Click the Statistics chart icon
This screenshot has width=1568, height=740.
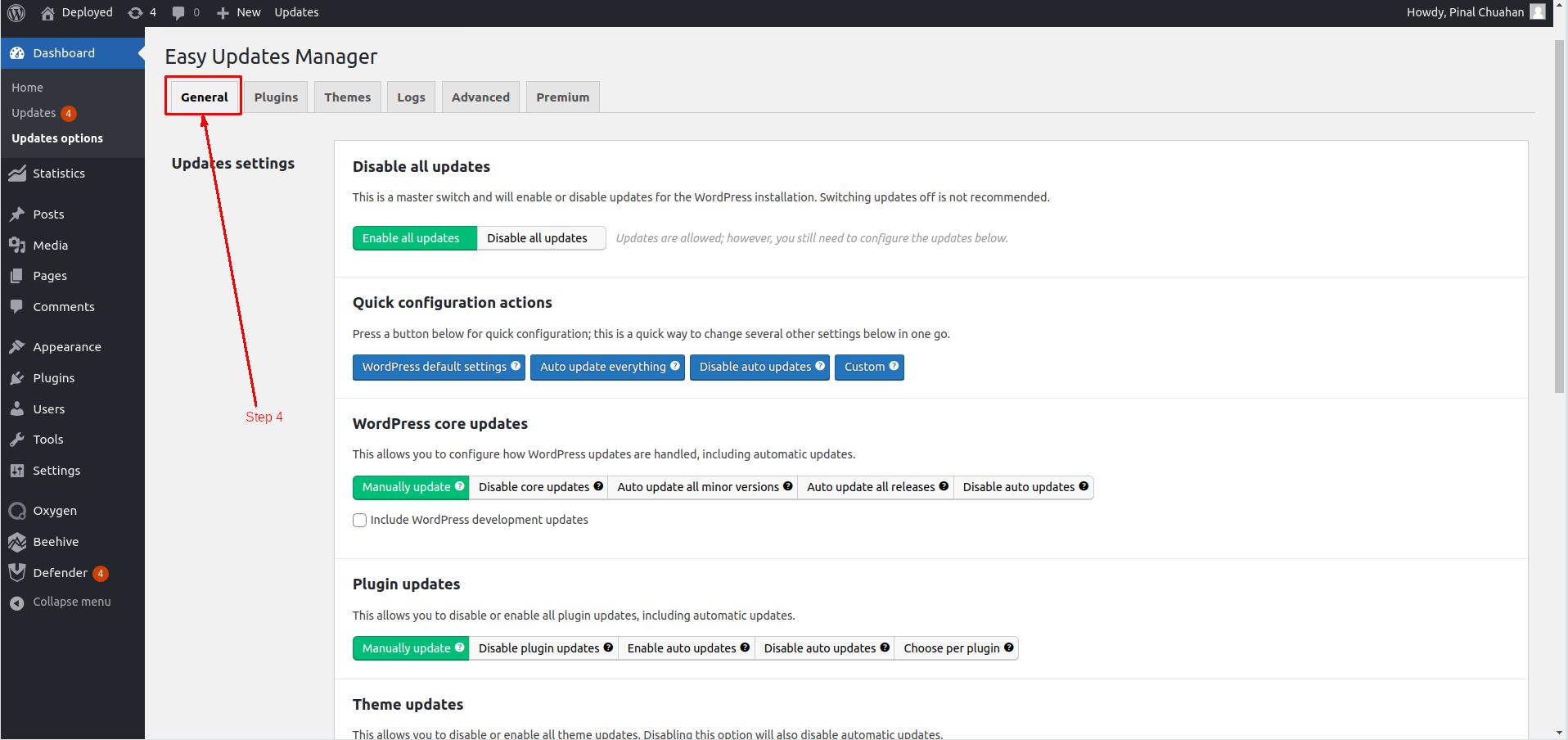(x=17, y=174)
